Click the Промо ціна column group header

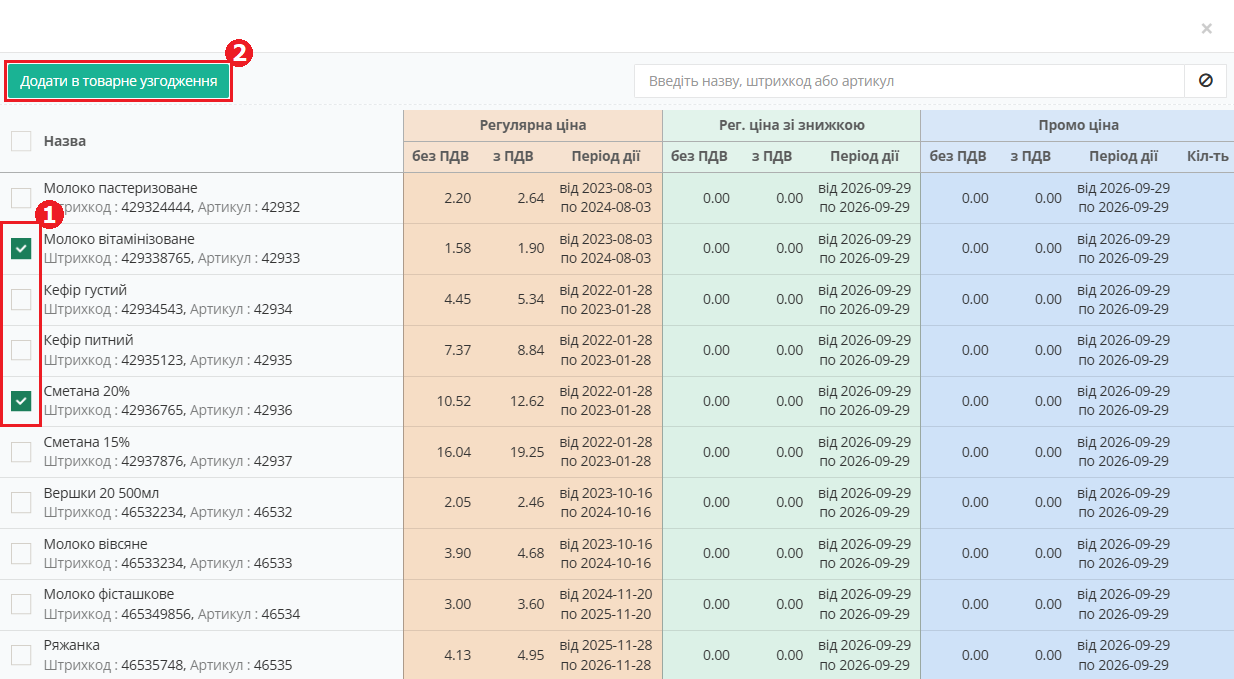pyautogui.click(x=1078, y=125)
